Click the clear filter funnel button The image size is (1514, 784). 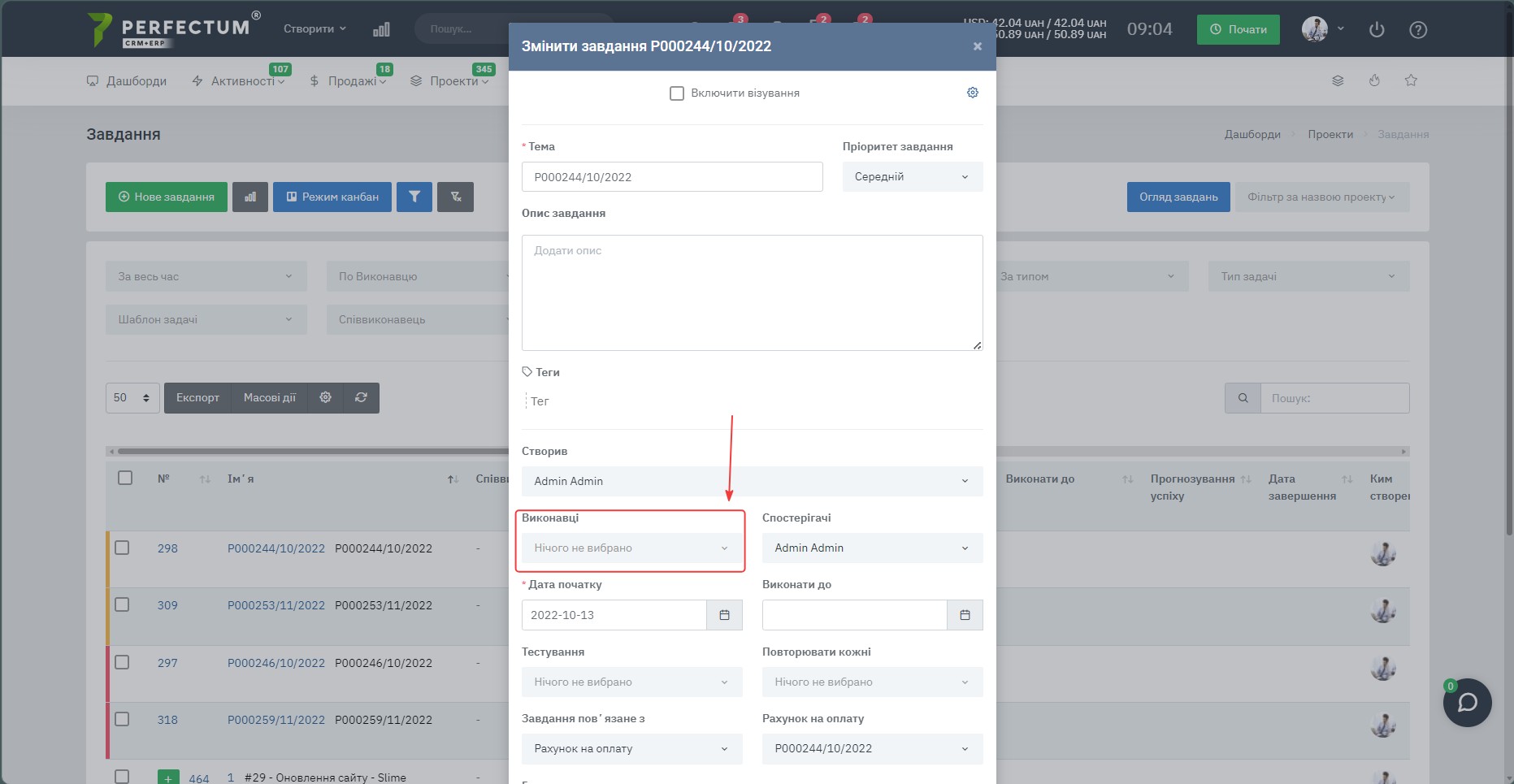pos(456,197)
